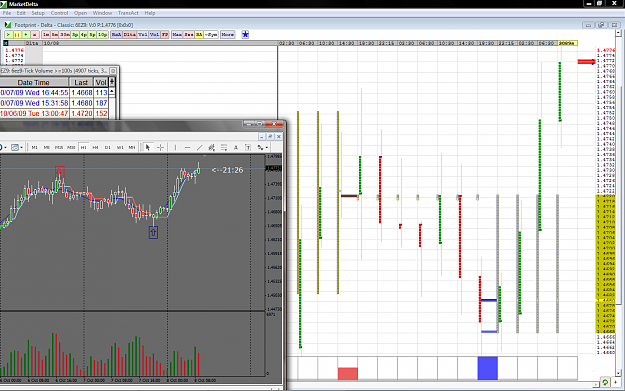This screenshot has height=391, width=625.
Task: Click the FP toolbar button
Action: (x=165, y=35)
